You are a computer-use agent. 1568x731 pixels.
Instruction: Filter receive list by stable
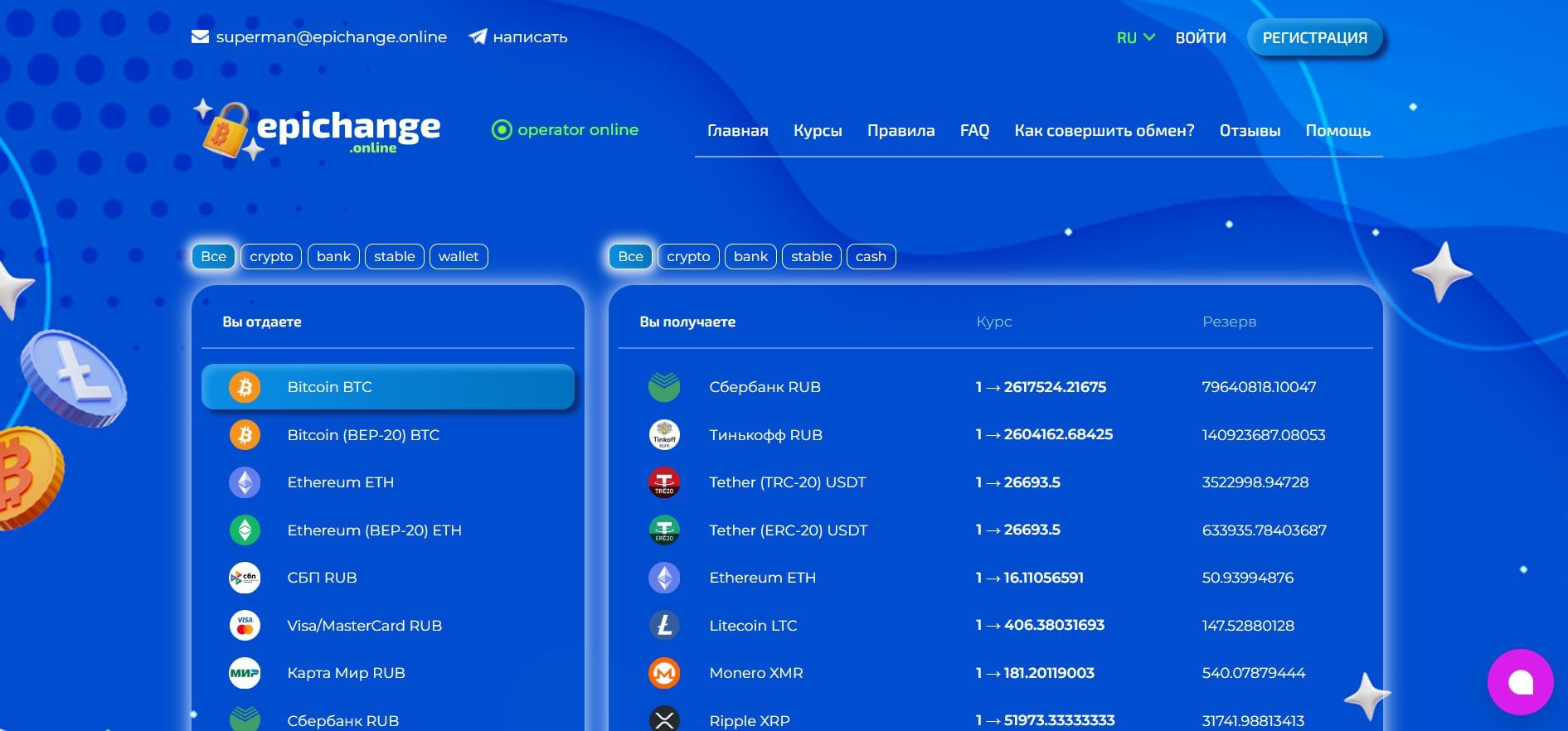tap(811, 257)
